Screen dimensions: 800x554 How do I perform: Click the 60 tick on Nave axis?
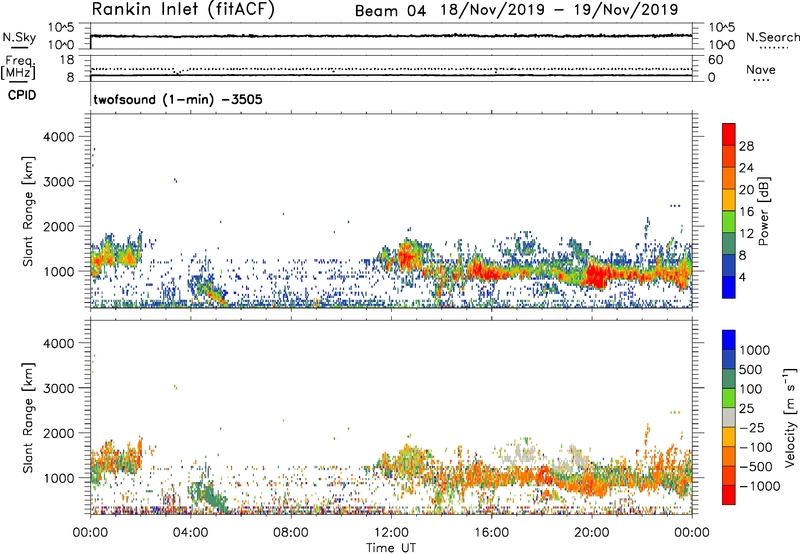click(x=716, y=60)
